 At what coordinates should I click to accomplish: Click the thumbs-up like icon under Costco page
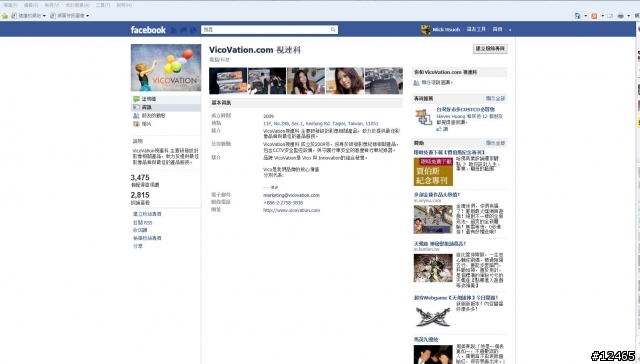(439, 129)
